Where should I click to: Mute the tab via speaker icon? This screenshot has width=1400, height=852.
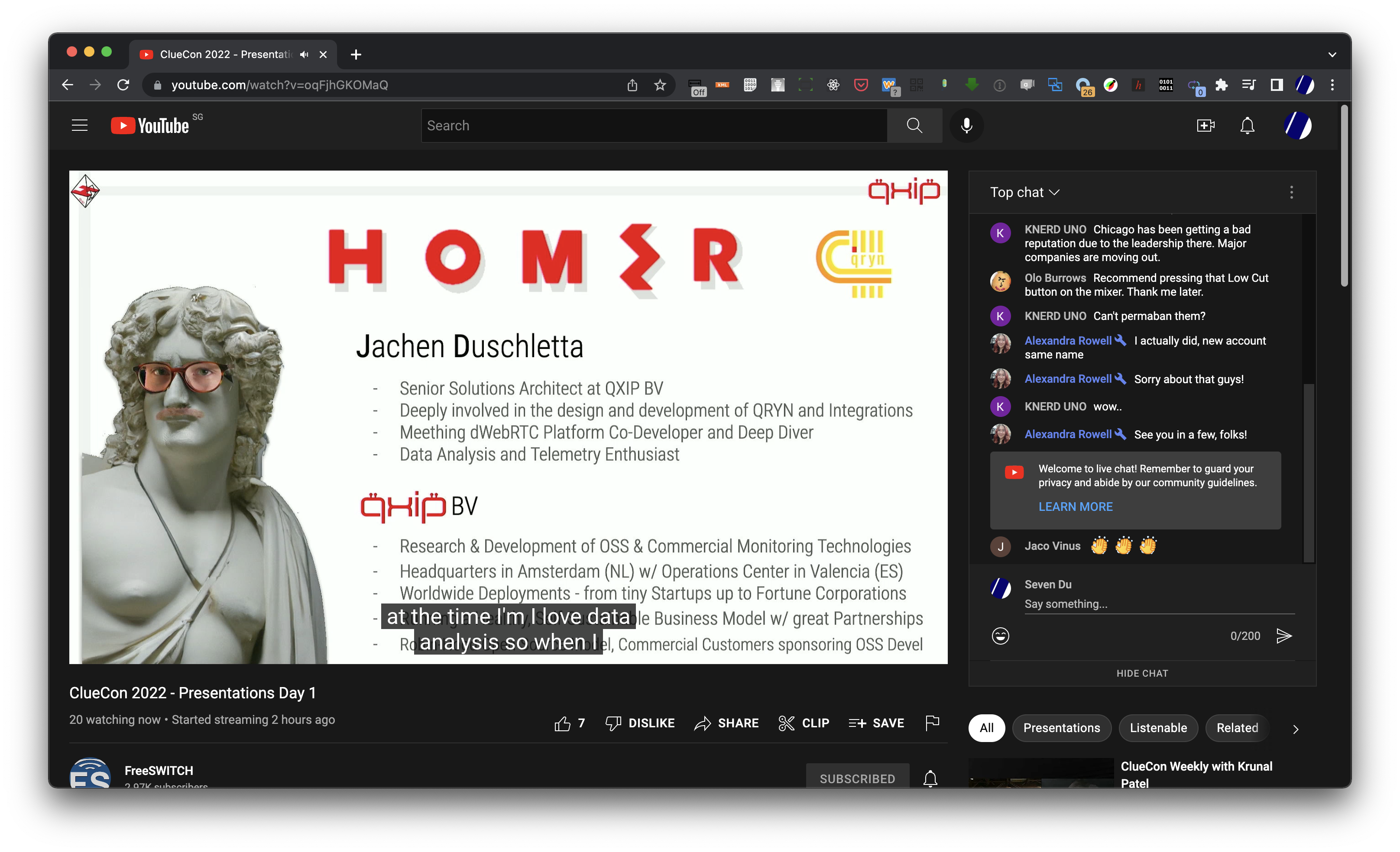point(304,55)
